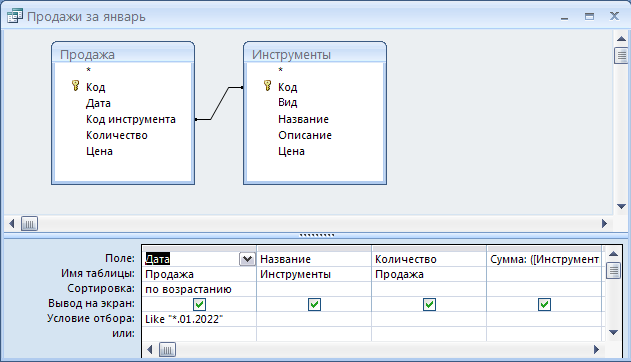
Task: Uncheck display checkbox for Количество column
Action: [429, 304]
